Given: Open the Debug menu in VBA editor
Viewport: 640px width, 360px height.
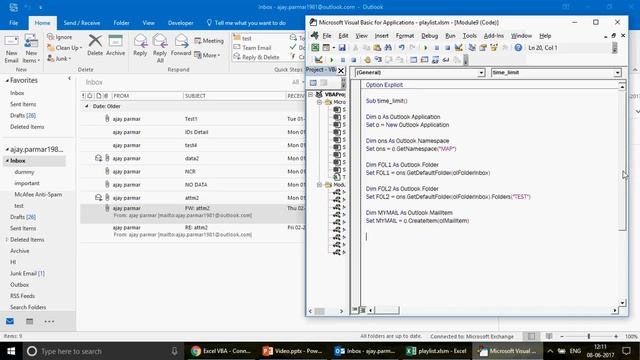Looking at the screenshot, I should [429, 36].
